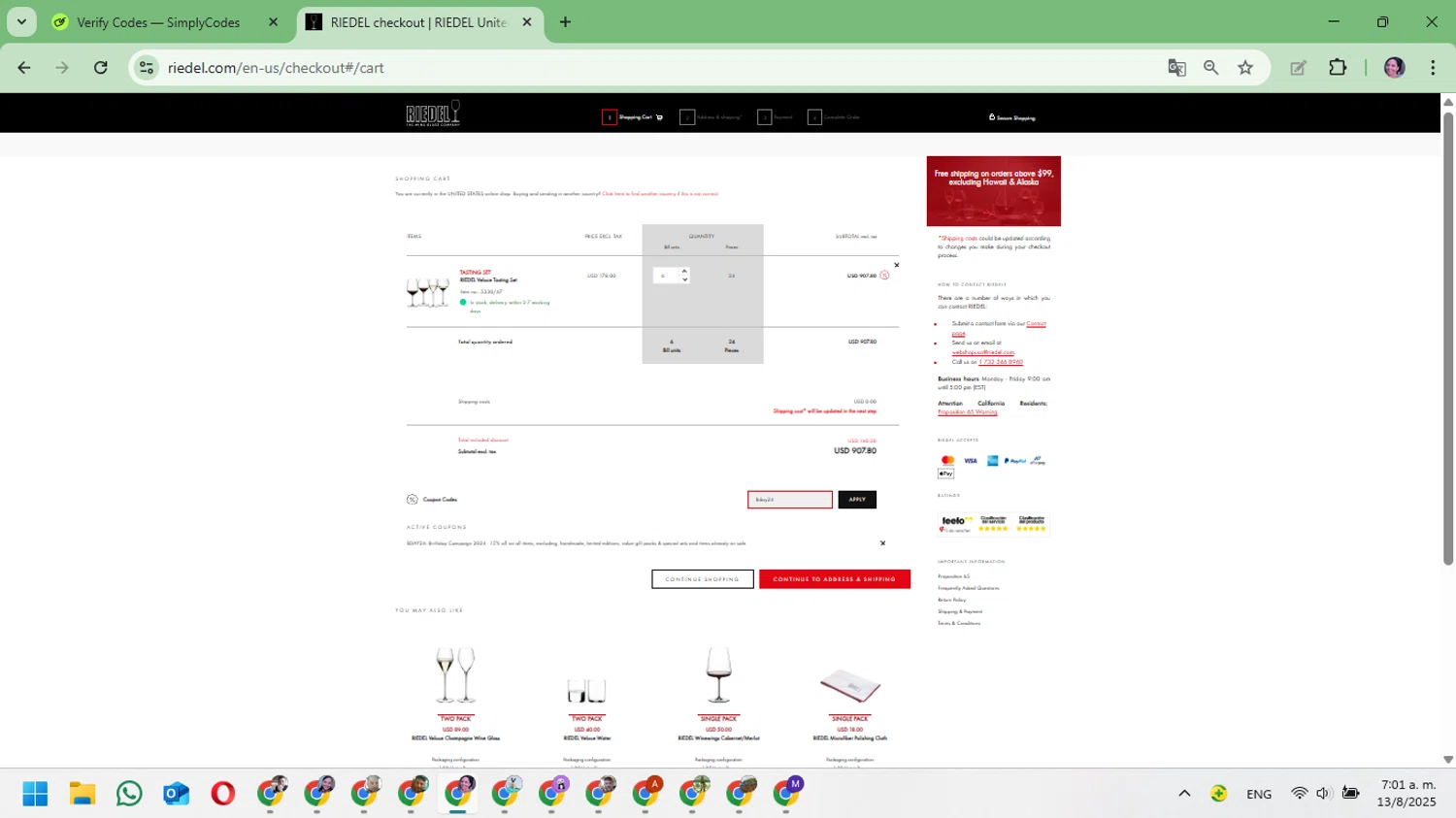This screenshot has height=818, width=1456.
Task: Go to the Payment checkout step
Action: tap(776, 117)
